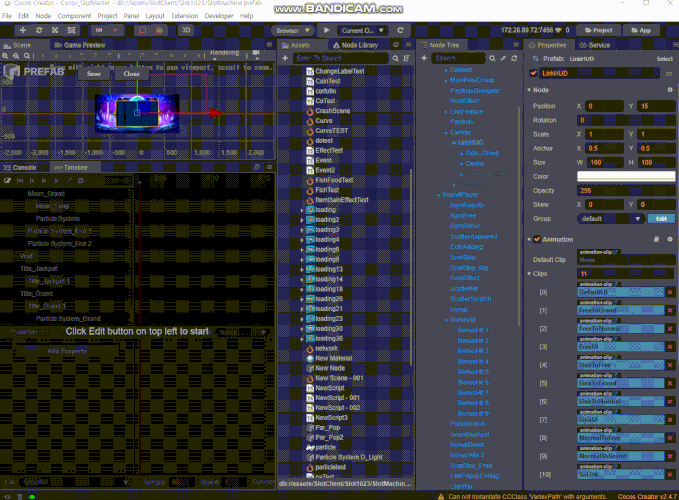Open the Extension menu
This screenshot has height=500, width=679.
point(184,16)
